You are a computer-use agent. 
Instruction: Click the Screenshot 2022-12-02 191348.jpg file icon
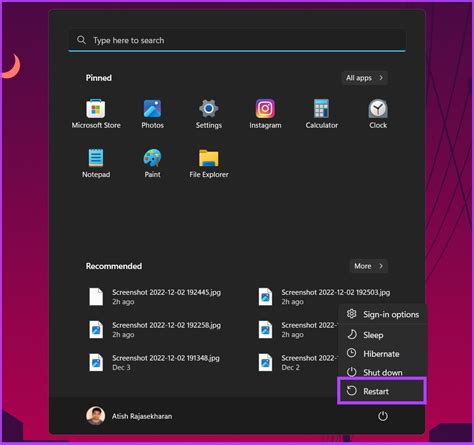(96, 362)
